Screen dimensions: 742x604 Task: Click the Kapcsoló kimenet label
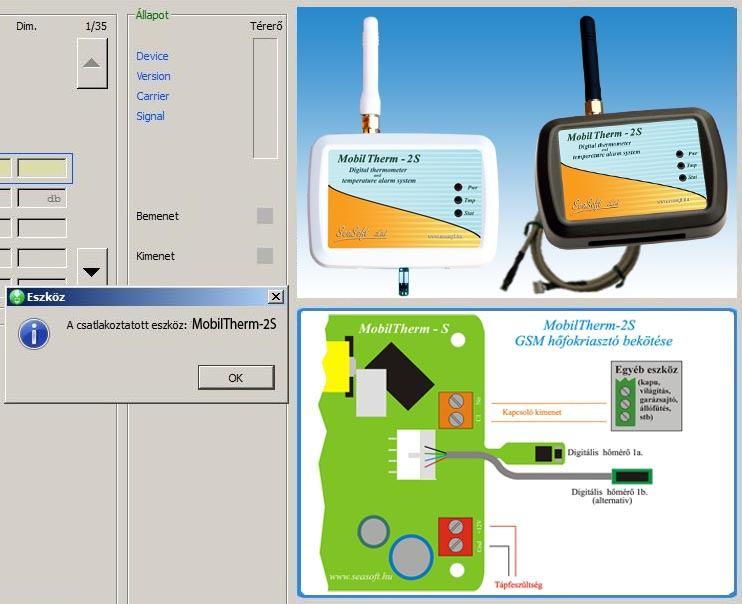pos(532,412)
